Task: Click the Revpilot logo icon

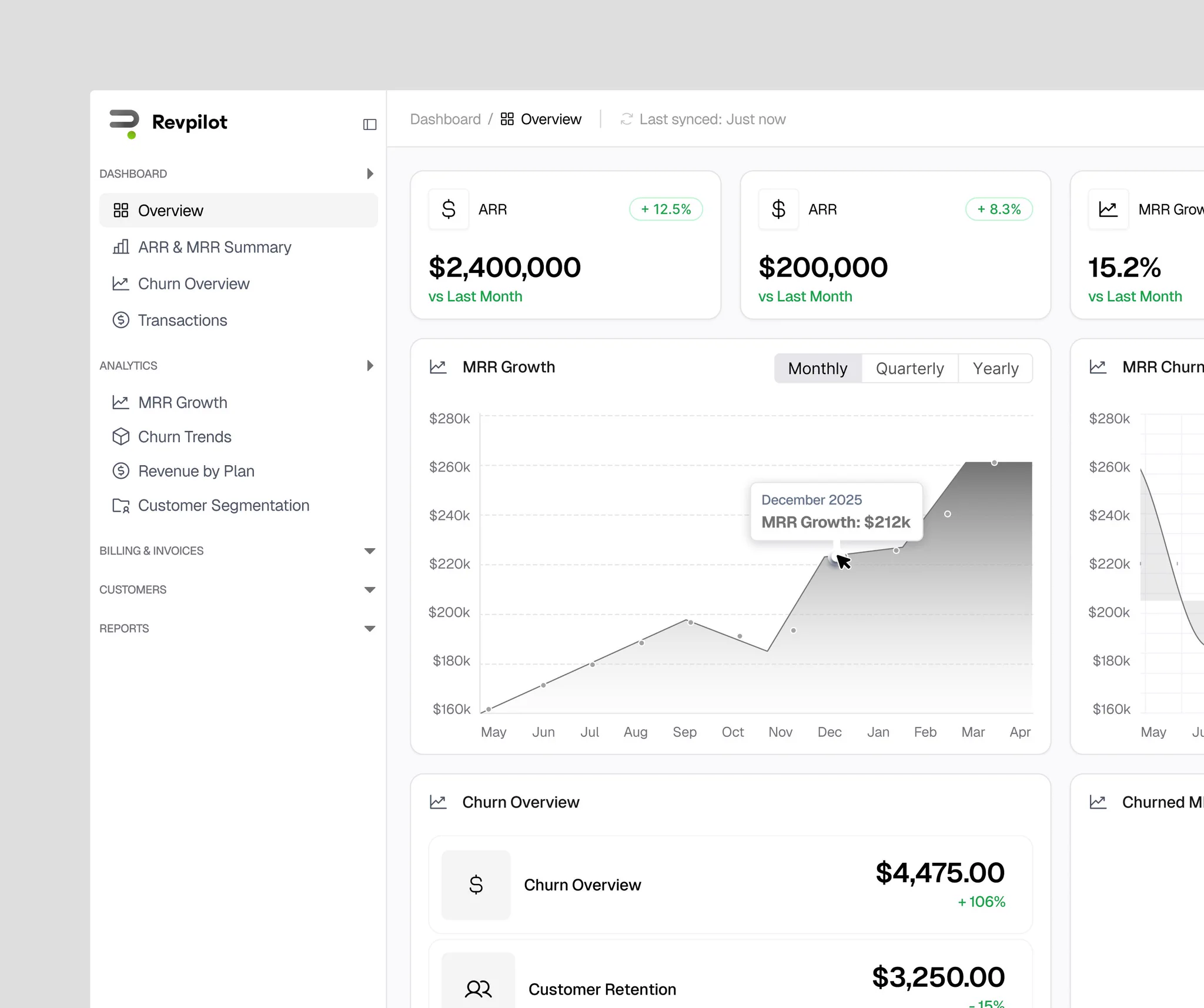Action: click(124, 124)
